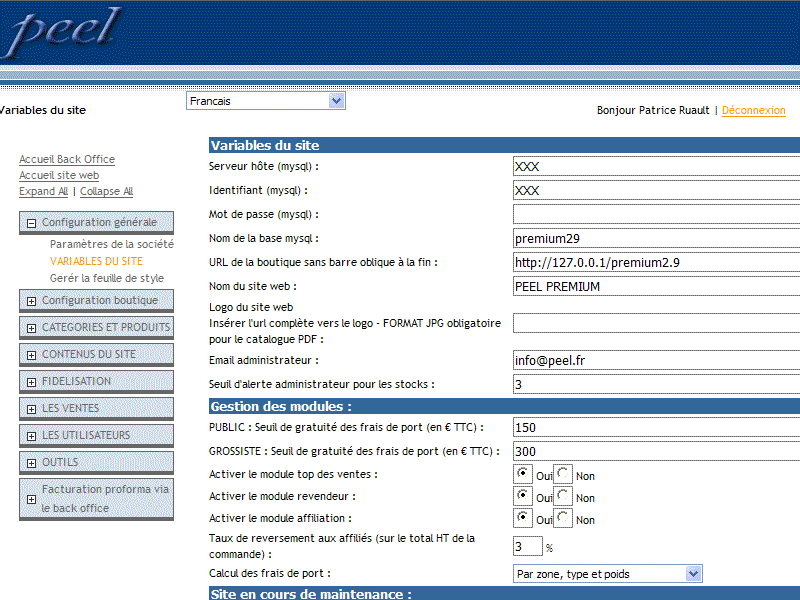Open Paramètres de la société
Screen dimensions: 800x600
click(112, 244)
